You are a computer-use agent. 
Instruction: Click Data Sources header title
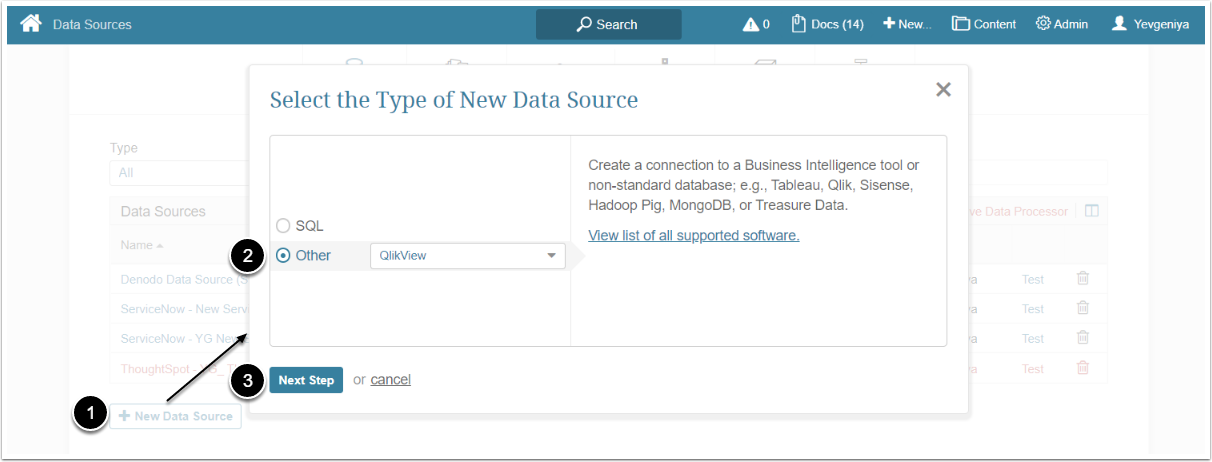click(x=92, y=24)
